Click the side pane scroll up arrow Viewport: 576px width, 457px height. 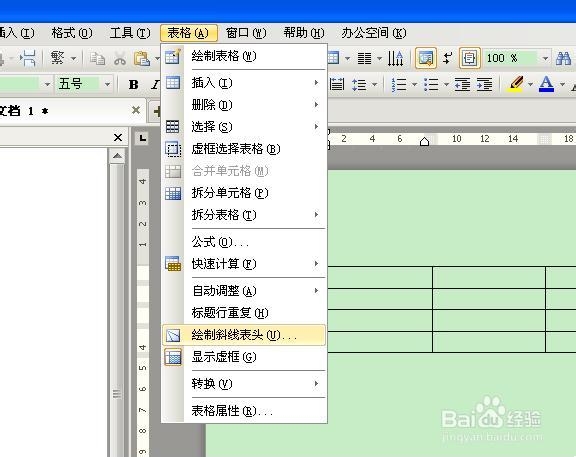pos(118,156)
